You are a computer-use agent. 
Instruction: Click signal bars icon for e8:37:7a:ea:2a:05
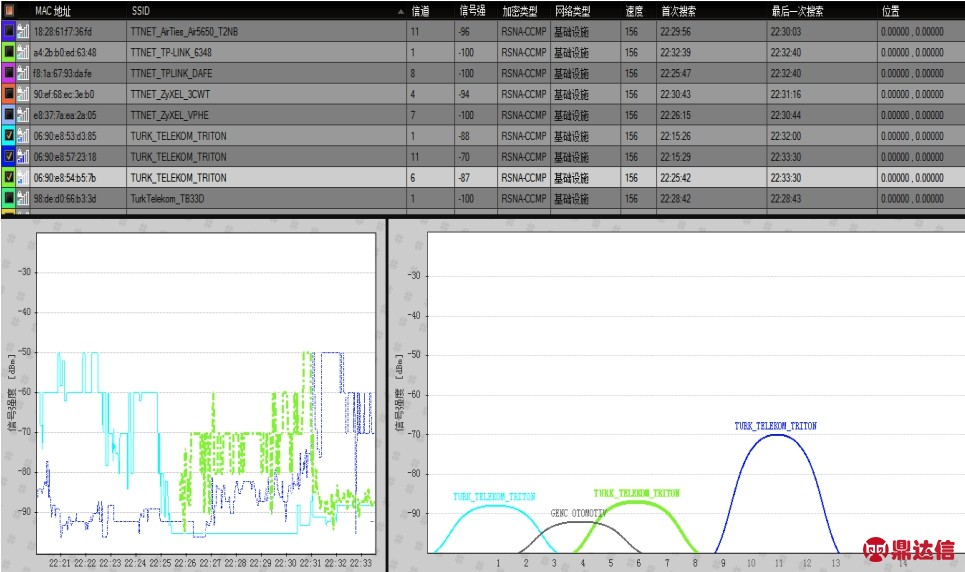23,115
